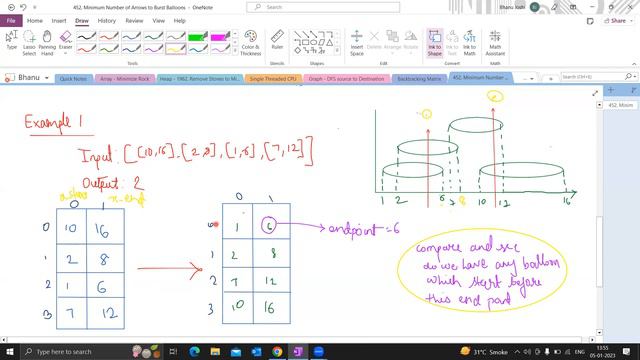Pick the purple pen in bottom row
Viewport: 640px width, 360px height.
click(x=153, y=49)
